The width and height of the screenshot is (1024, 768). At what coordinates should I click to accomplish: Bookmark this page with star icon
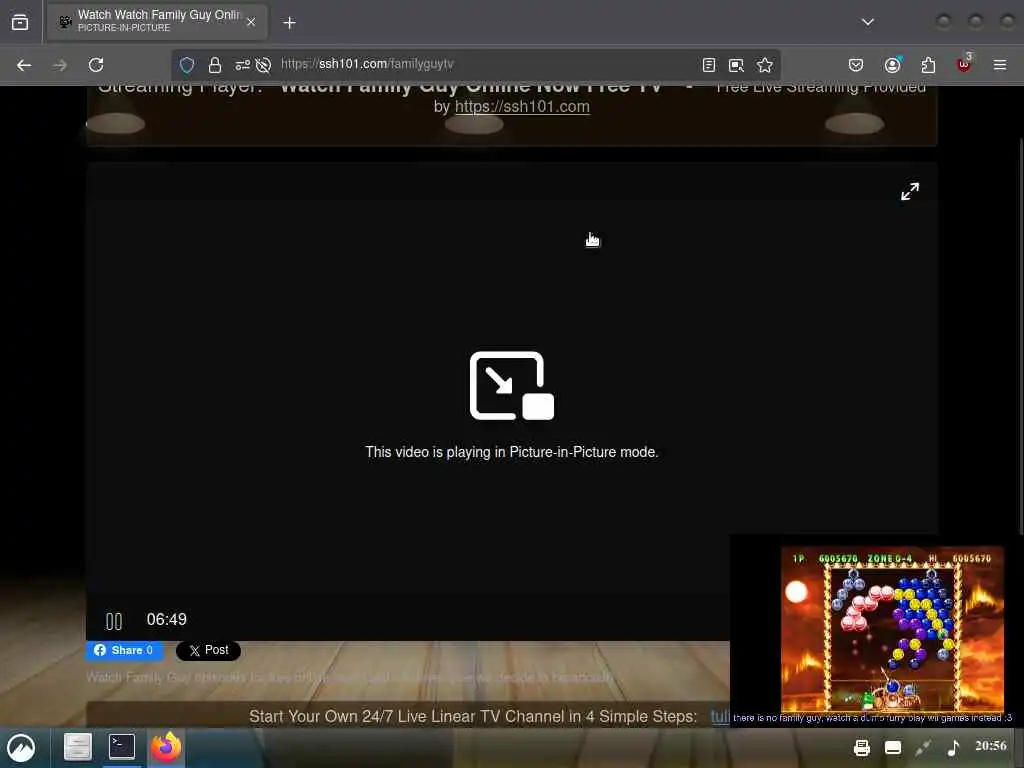[x=765, y=65]
